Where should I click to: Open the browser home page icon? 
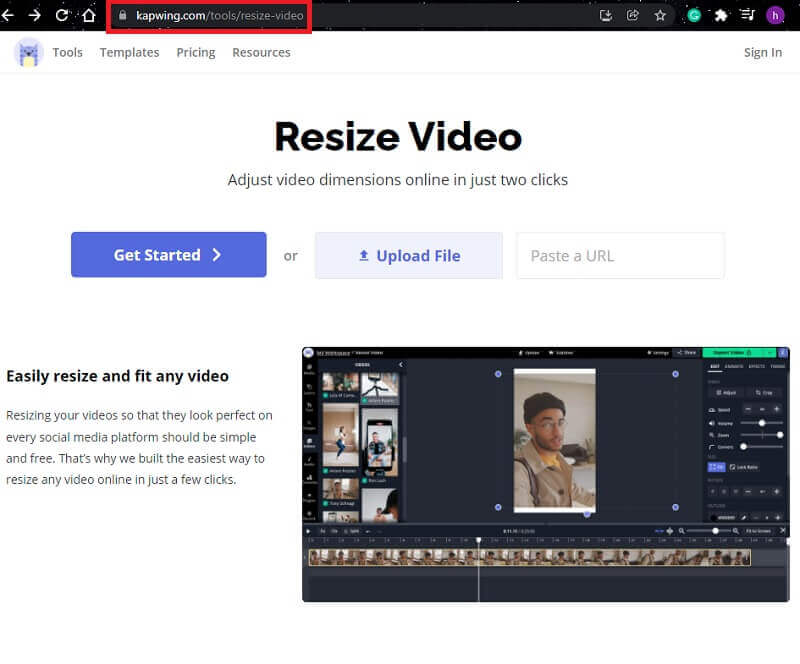[x=89, y=15]
